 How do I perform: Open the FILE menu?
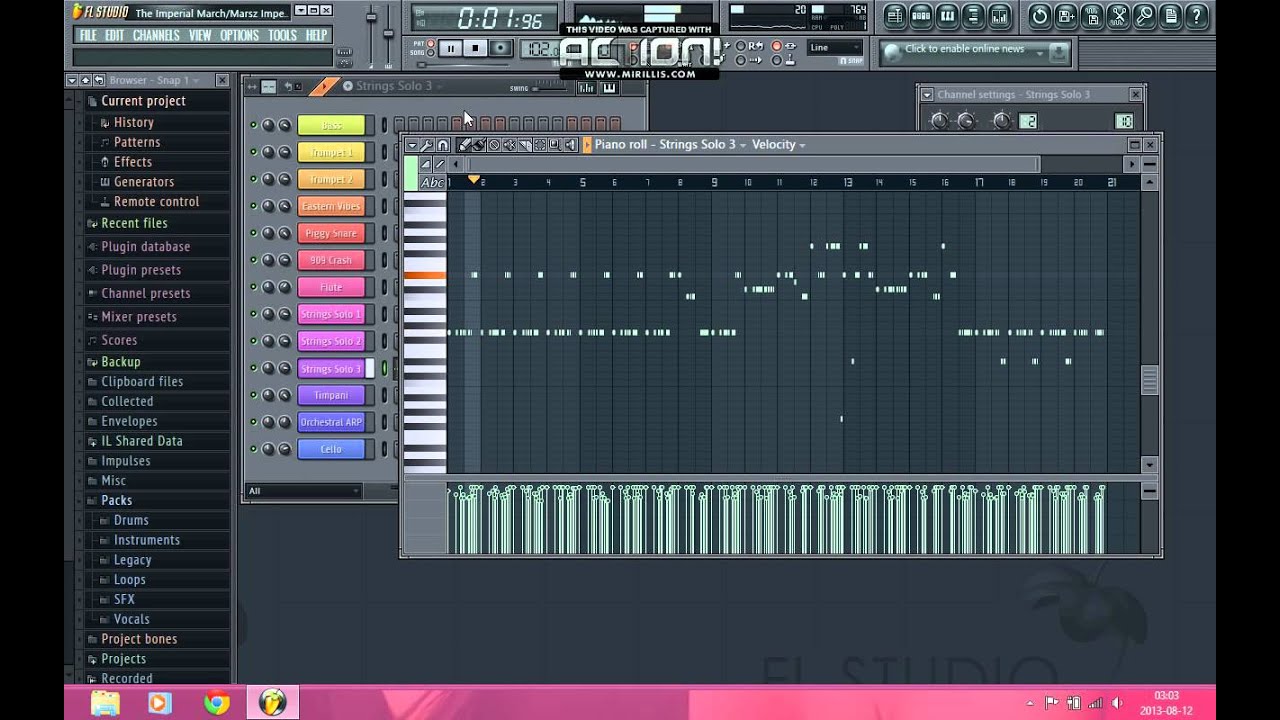88,35
